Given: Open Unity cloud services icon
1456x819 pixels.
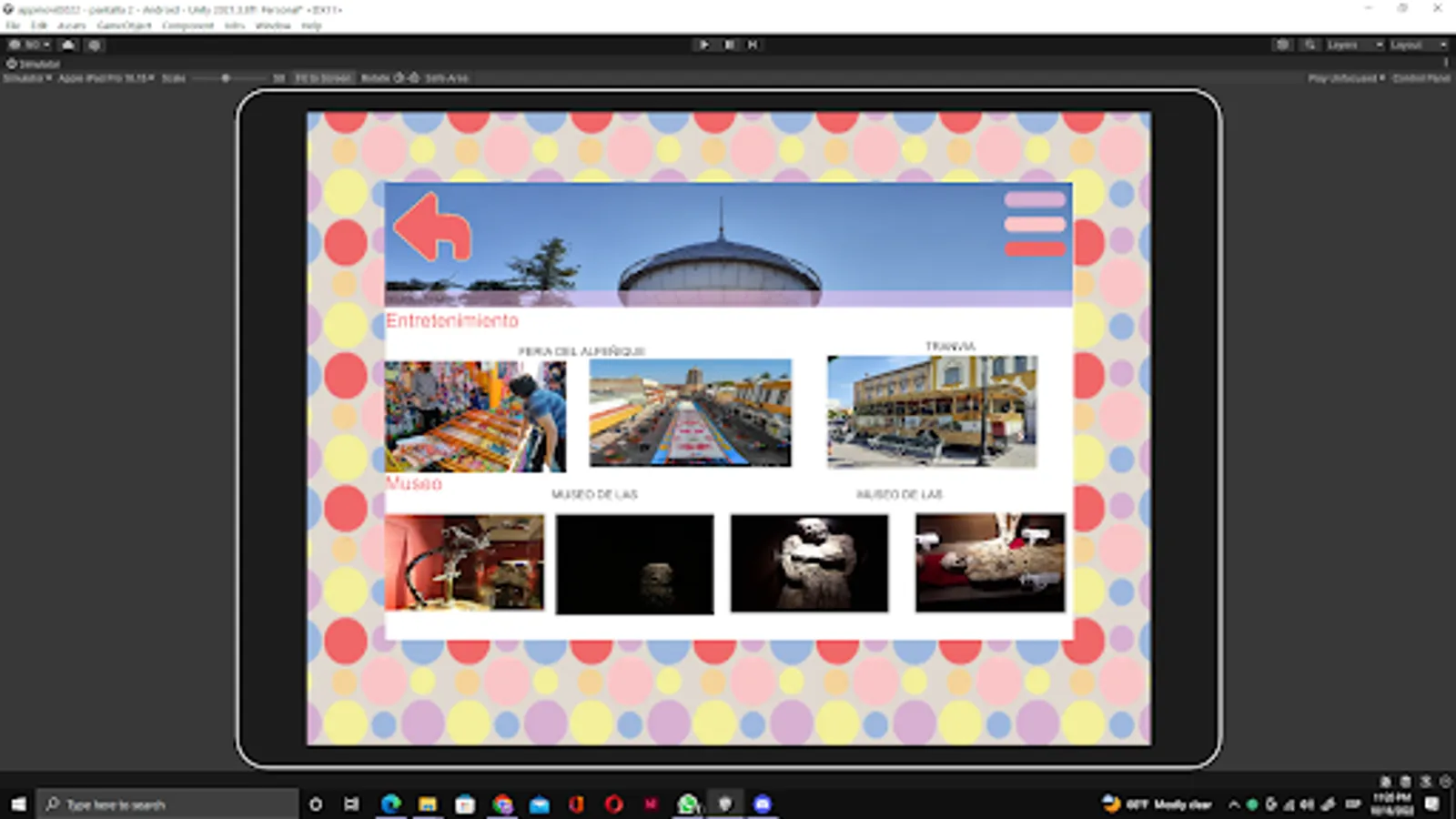Looking at the screenshot, I should pos(68,45).
